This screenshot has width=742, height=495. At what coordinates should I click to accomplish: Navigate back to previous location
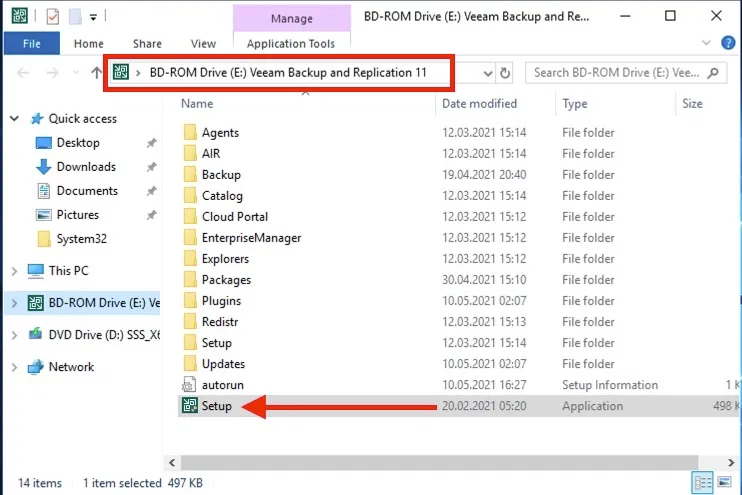point(23,73)
